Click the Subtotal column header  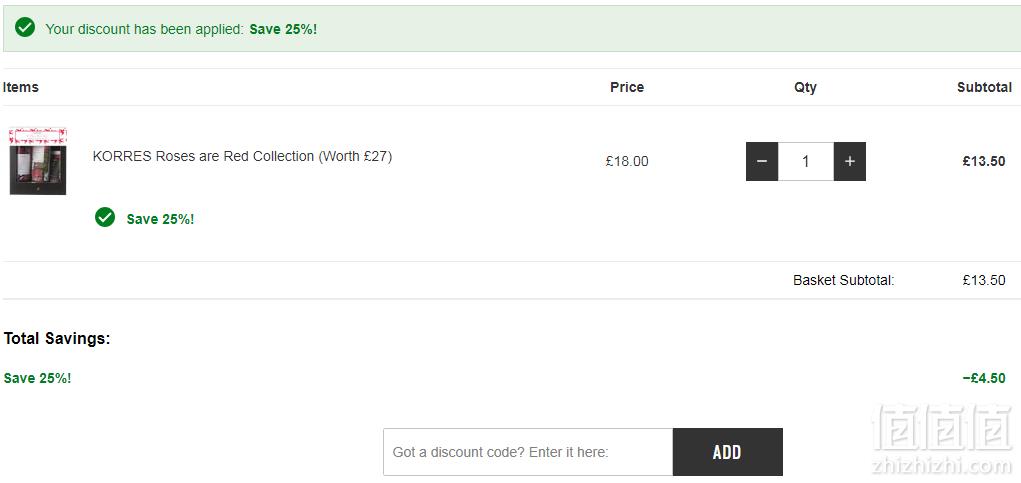985,87
